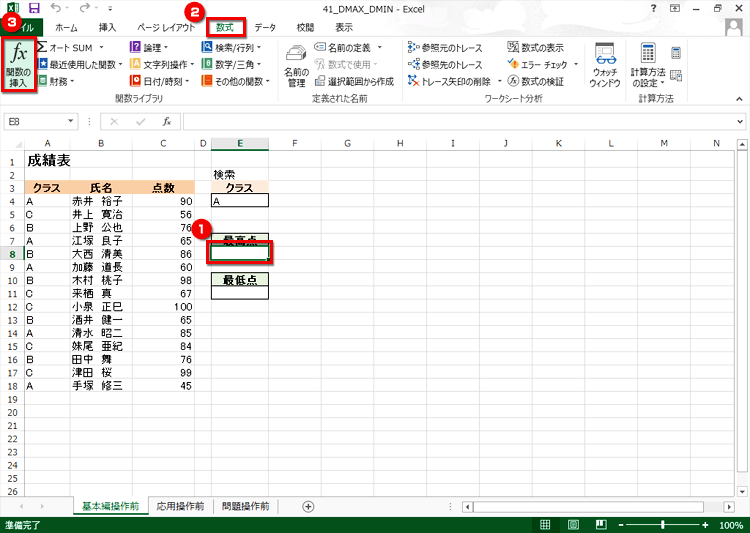This screenshot has width=750, height=533.
Task: Click the Redo arrow in title bar
Action: [x=84, y=8]
